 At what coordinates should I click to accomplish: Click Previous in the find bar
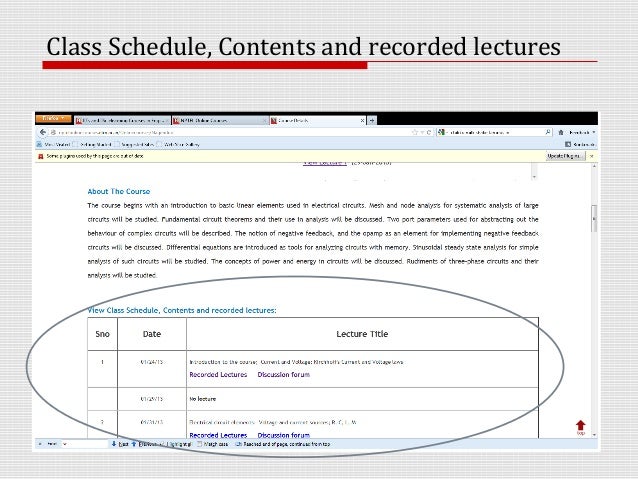(x=146, y=444)
